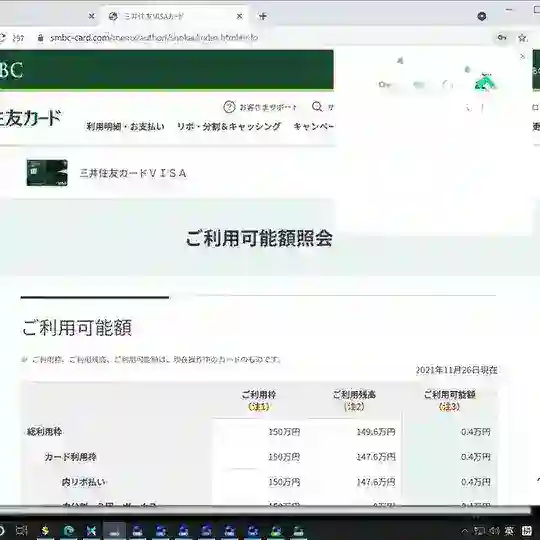Screen dimensions: 540x540
Task: Open the 利用明細・お支払い menu
Action: [x=125, y=126]
